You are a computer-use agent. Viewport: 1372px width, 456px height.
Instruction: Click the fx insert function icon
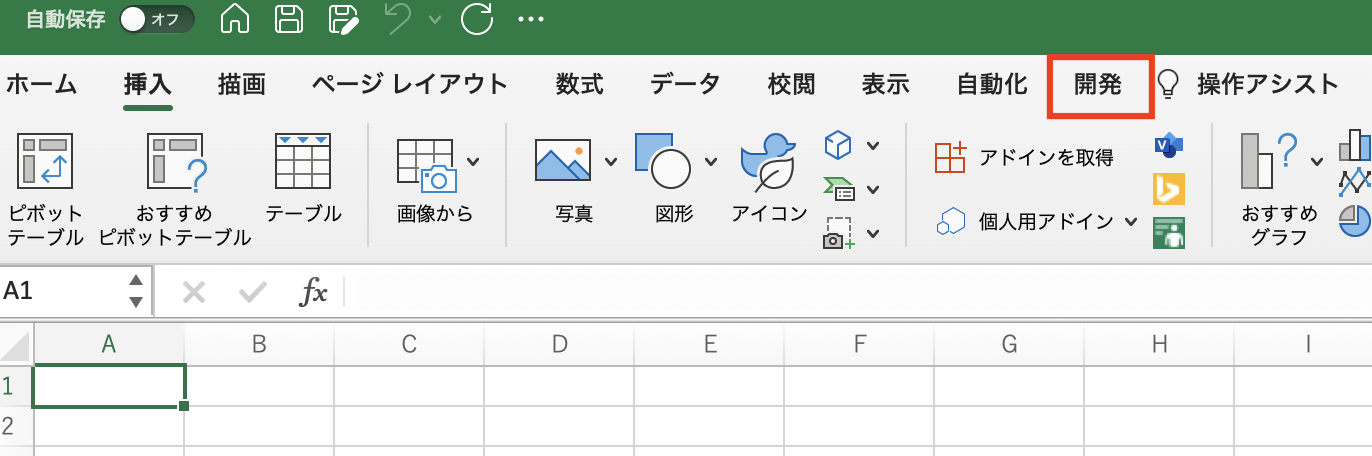click(314, 292)
